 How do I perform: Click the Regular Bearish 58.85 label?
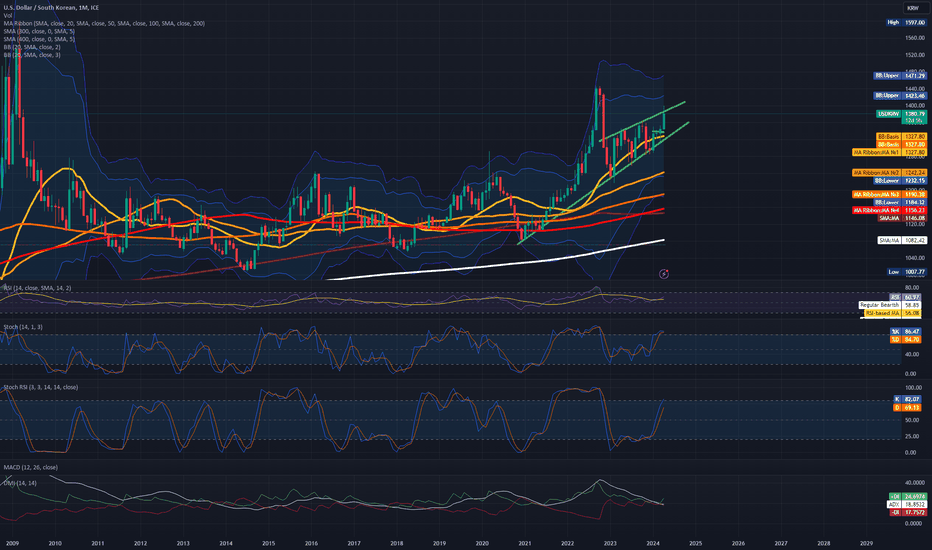pyautogui.click(x=890, y=304)
